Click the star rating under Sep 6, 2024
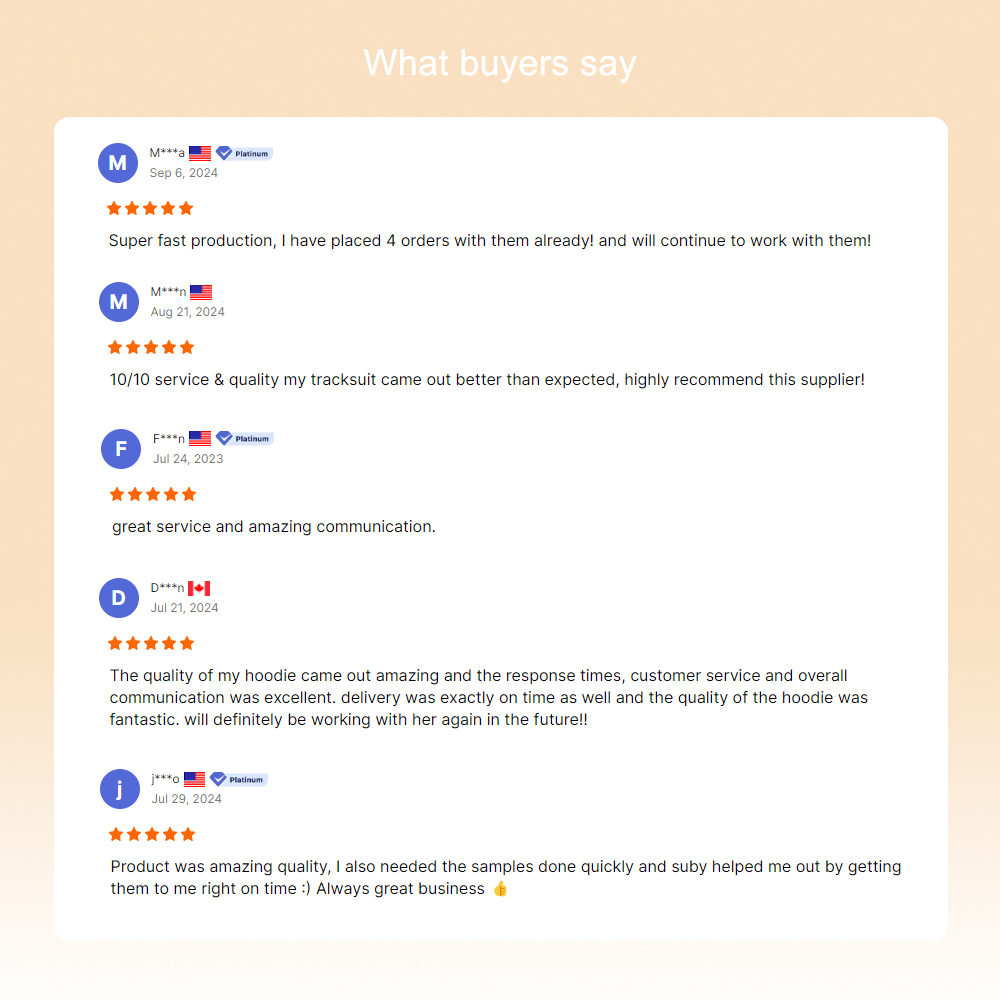This screenshot has width=1000, height=1000. tap(150, 208)
